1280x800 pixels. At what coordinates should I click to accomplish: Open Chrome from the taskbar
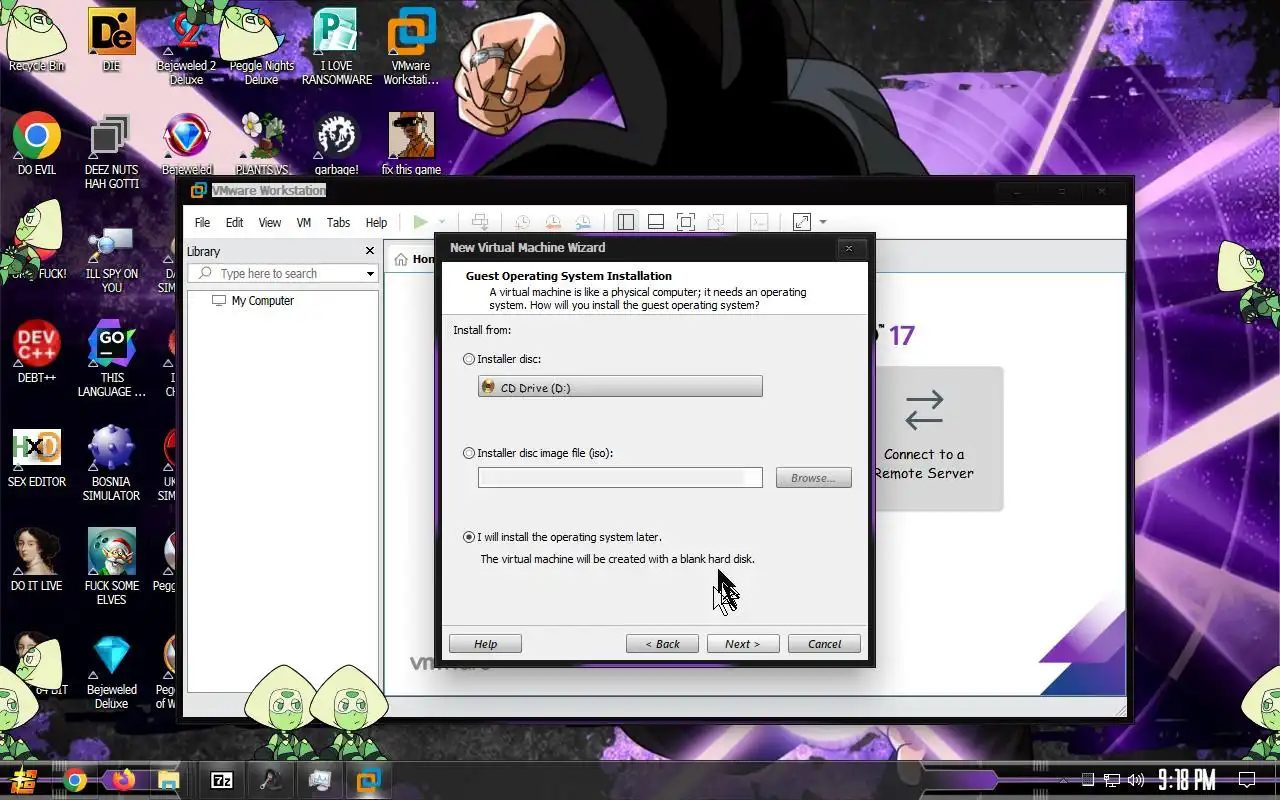[75, 780]
